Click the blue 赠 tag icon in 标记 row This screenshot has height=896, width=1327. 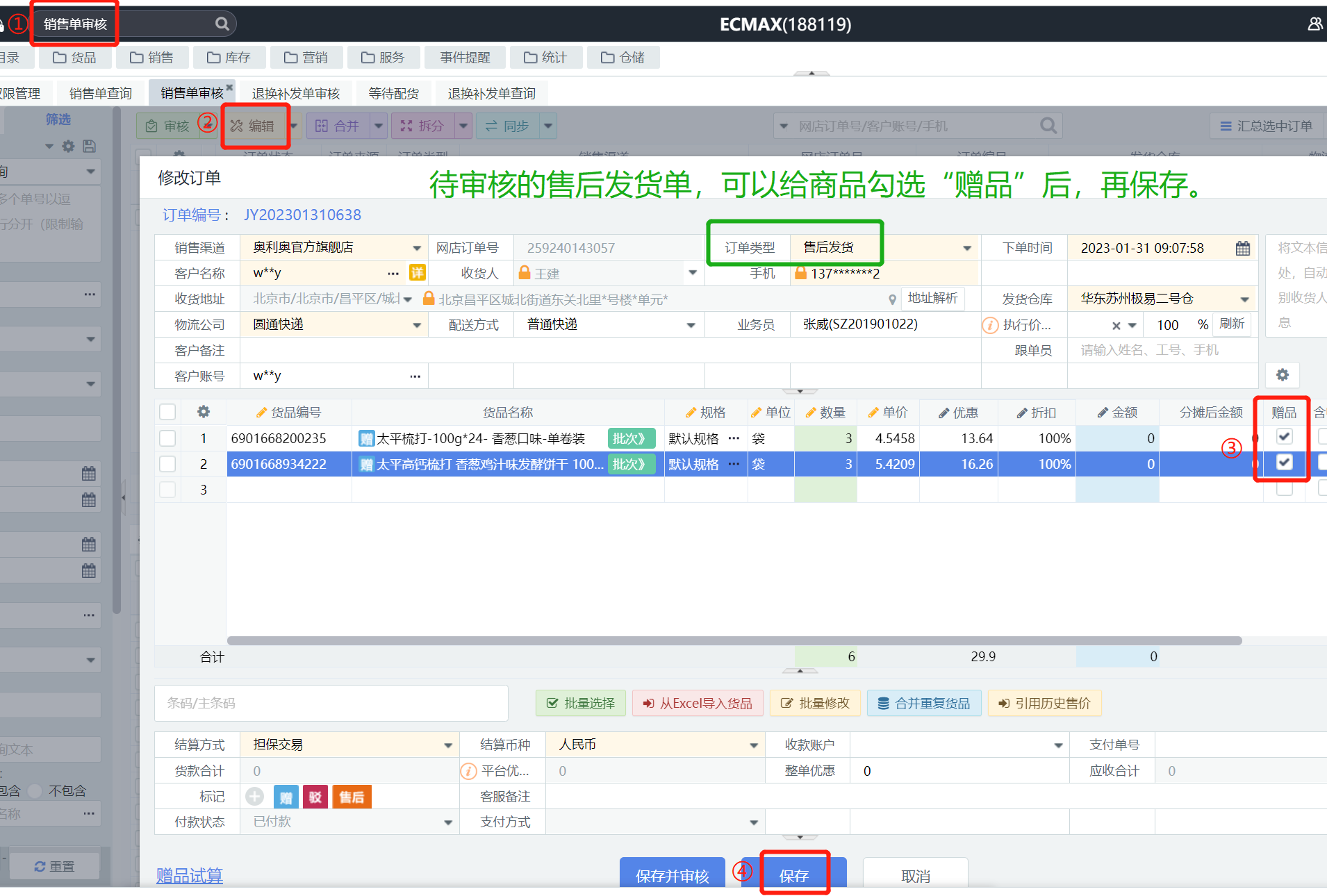tap(286, 797)
